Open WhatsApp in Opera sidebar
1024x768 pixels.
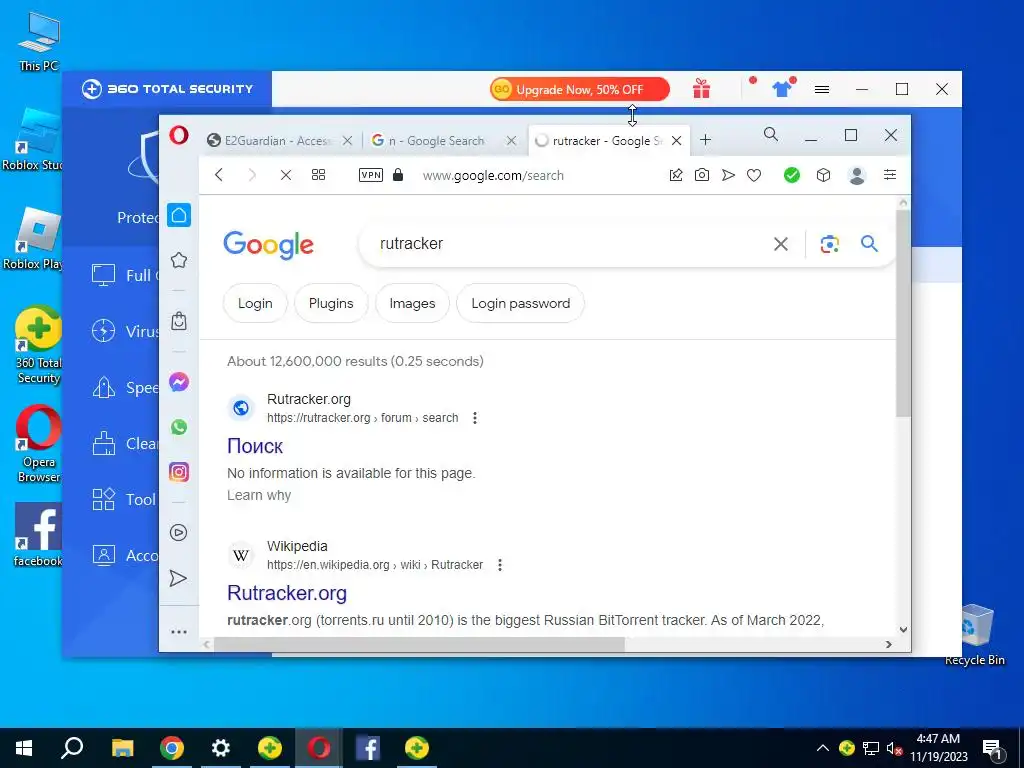(179, 427)
